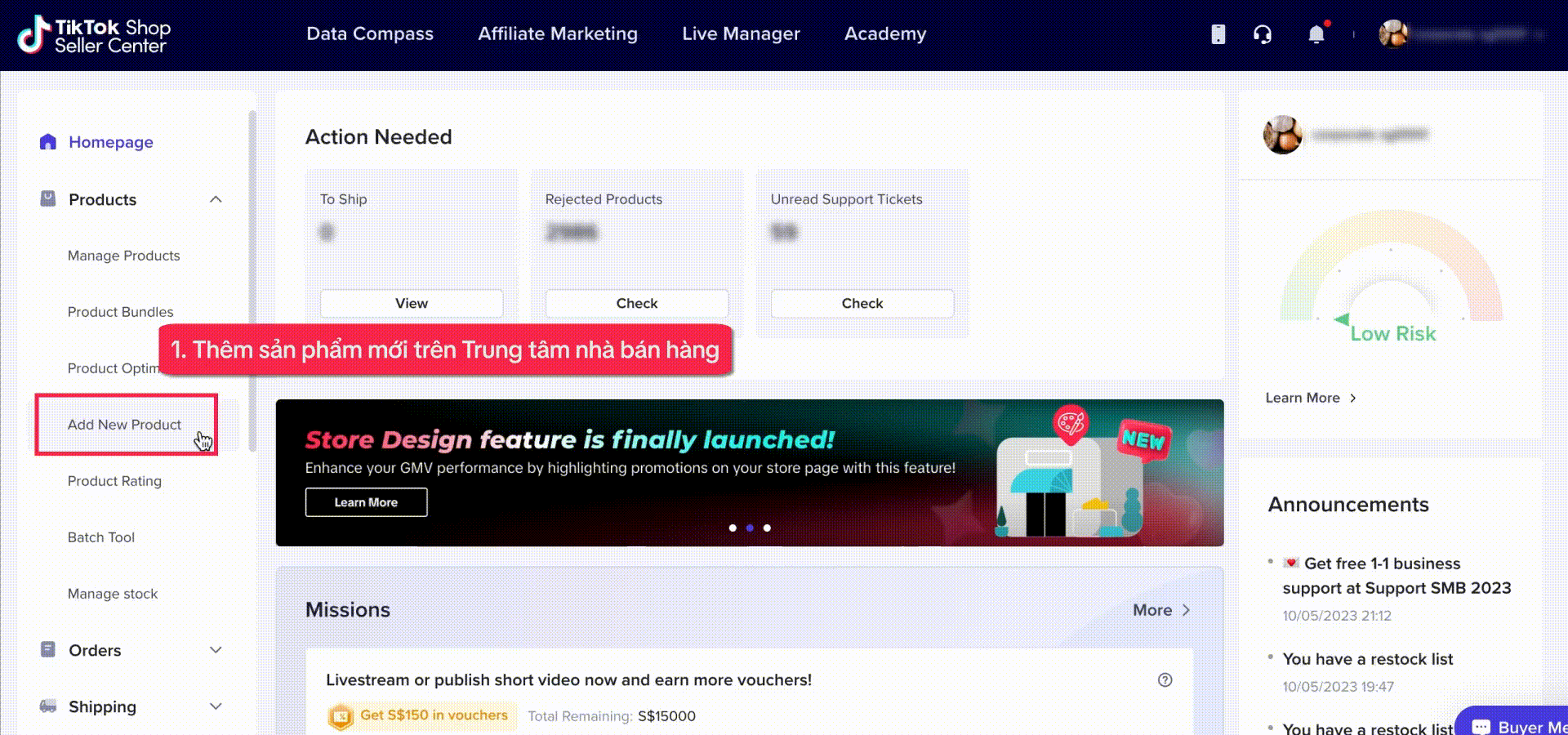
Task: Click the profile avatar in top bar
Action: pyautogui.click(x=1393, y=34)
